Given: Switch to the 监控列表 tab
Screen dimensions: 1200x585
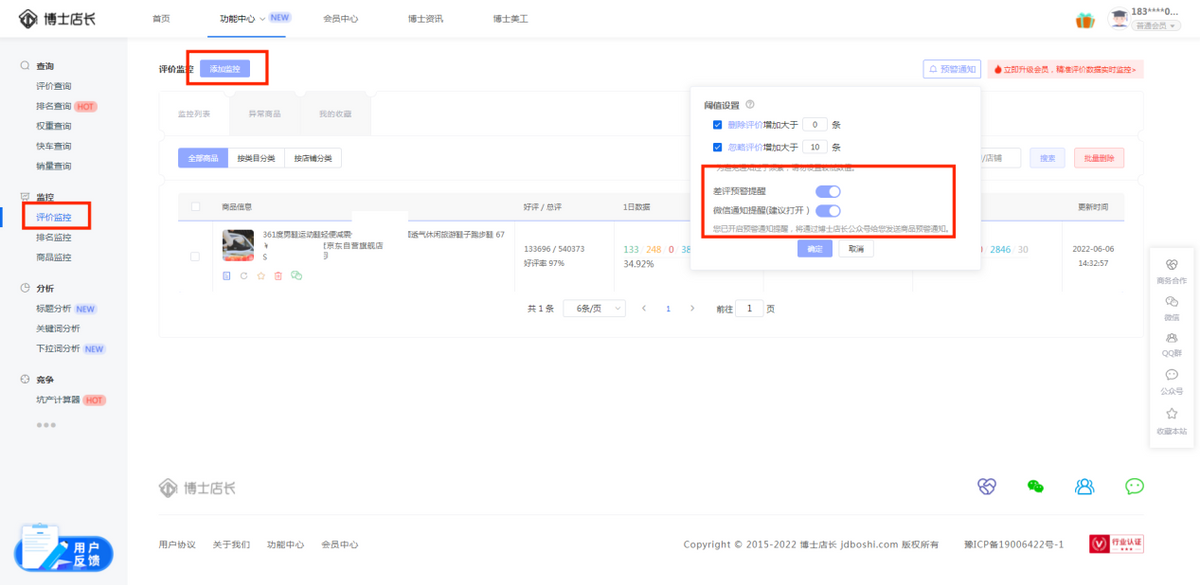Looking at the screenshot, I should 194,114.
